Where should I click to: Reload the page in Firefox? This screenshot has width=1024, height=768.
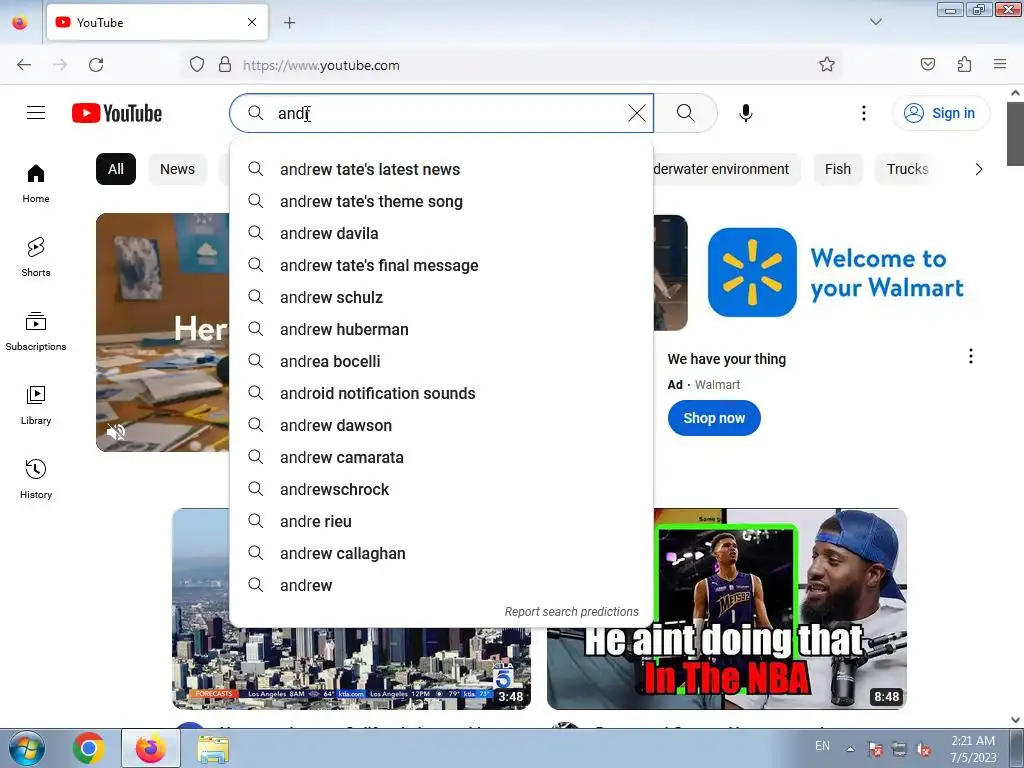coord(96,65)
